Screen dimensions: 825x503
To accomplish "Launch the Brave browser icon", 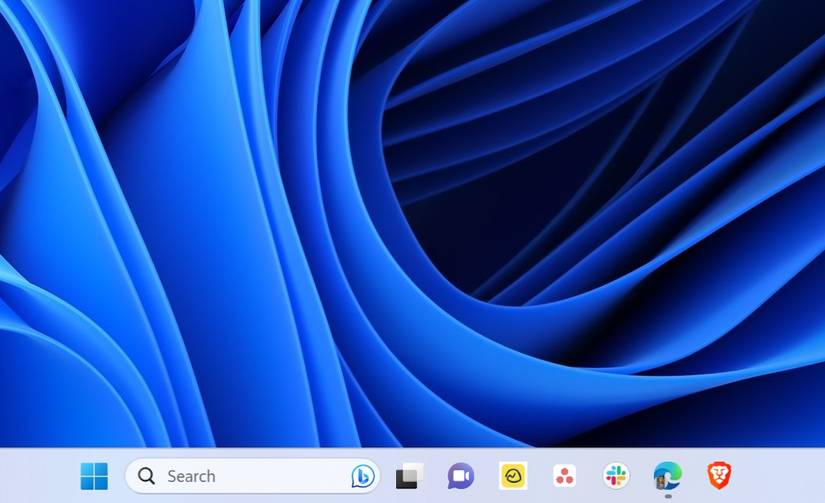I will [x=719, y=476].
